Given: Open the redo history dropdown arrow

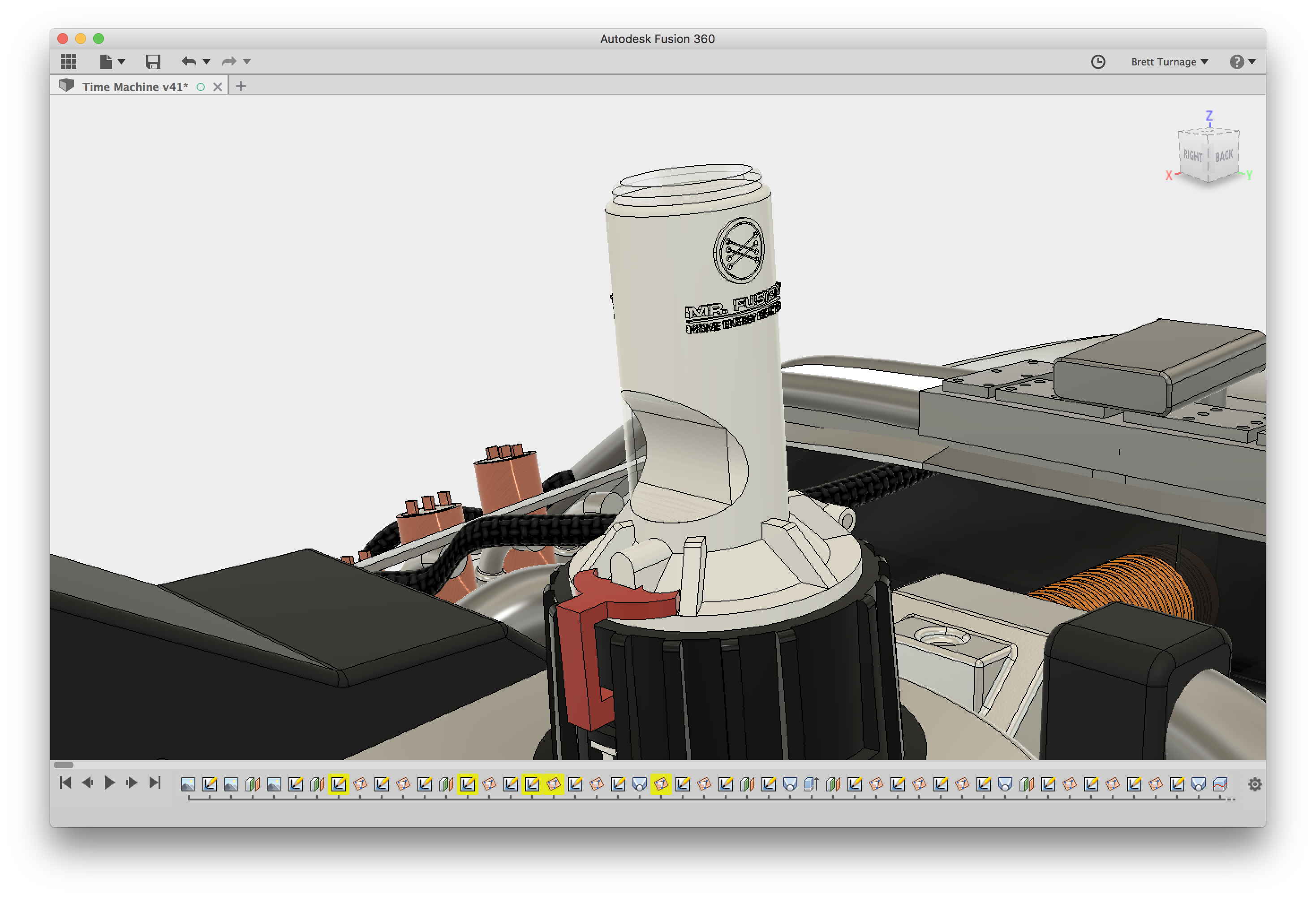Looking at the screenshot, I should click(247, 62).
